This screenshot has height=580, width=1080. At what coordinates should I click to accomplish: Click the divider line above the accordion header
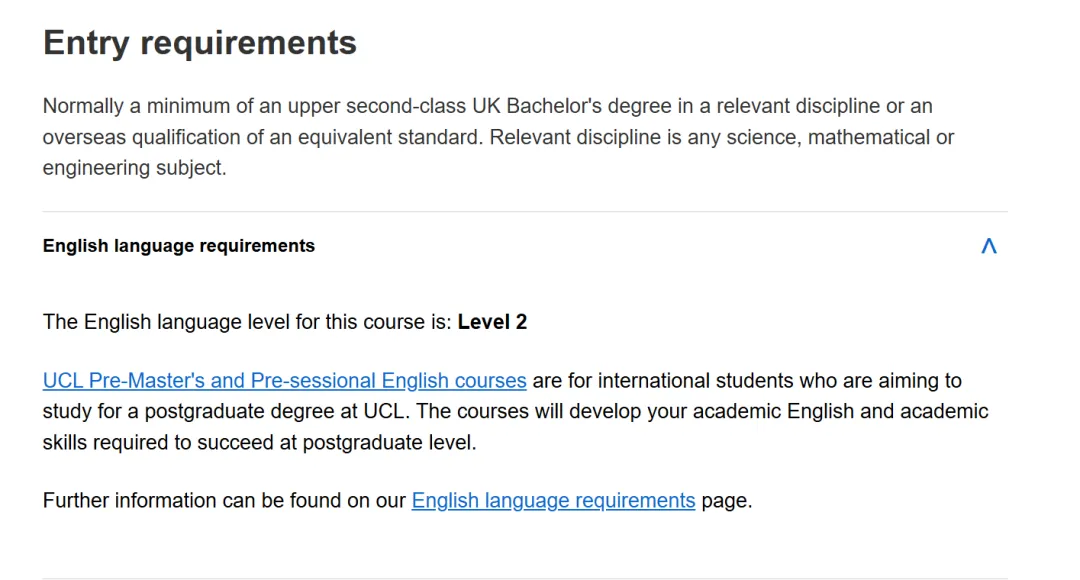(x=525, y=212)
